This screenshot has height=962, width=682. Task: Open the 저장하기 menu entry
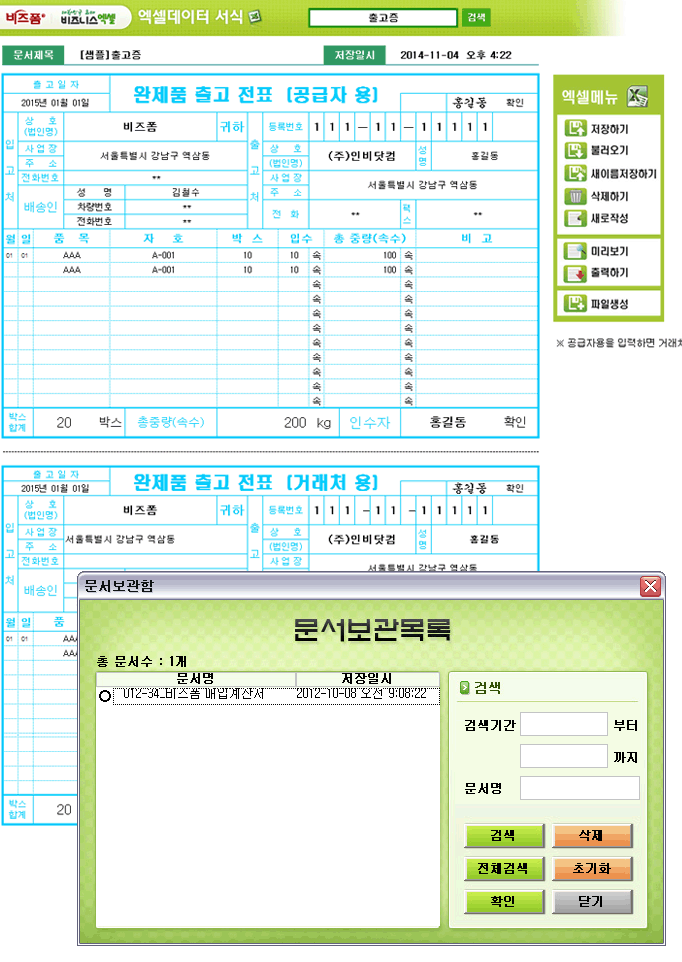click(609, 129)
